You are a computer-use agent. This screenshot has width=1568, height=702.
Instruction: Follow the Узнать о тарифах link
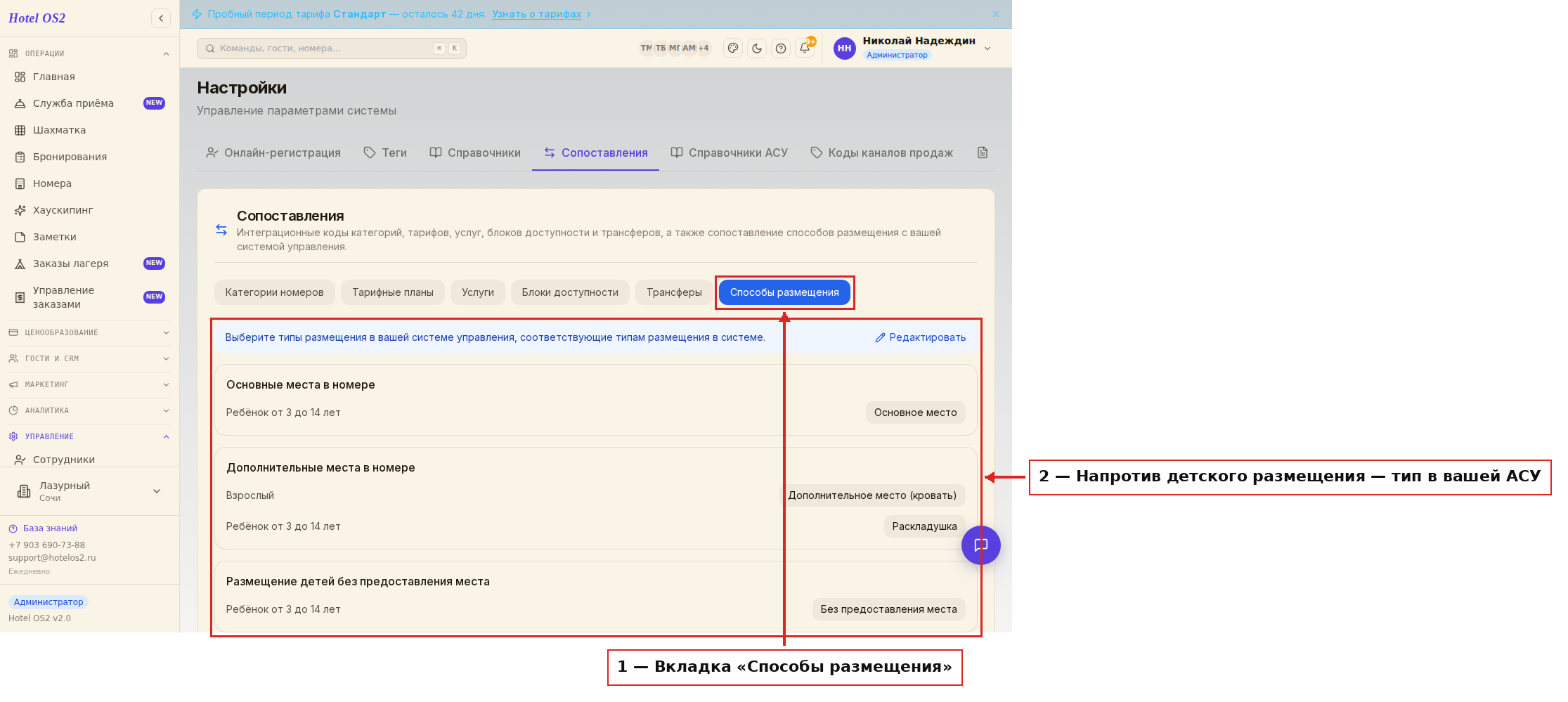(536, 14)
